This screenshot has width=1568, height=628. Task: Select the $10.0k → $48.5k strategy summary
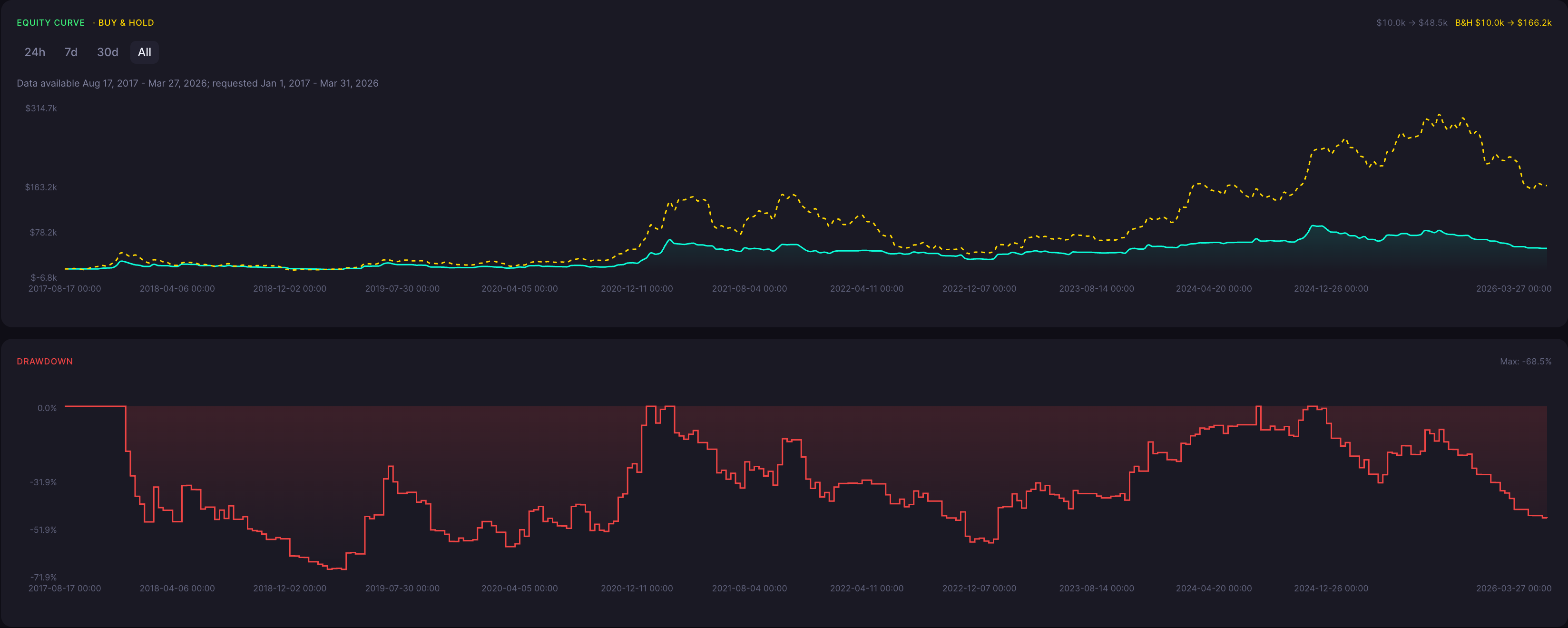pos(1411,22)
